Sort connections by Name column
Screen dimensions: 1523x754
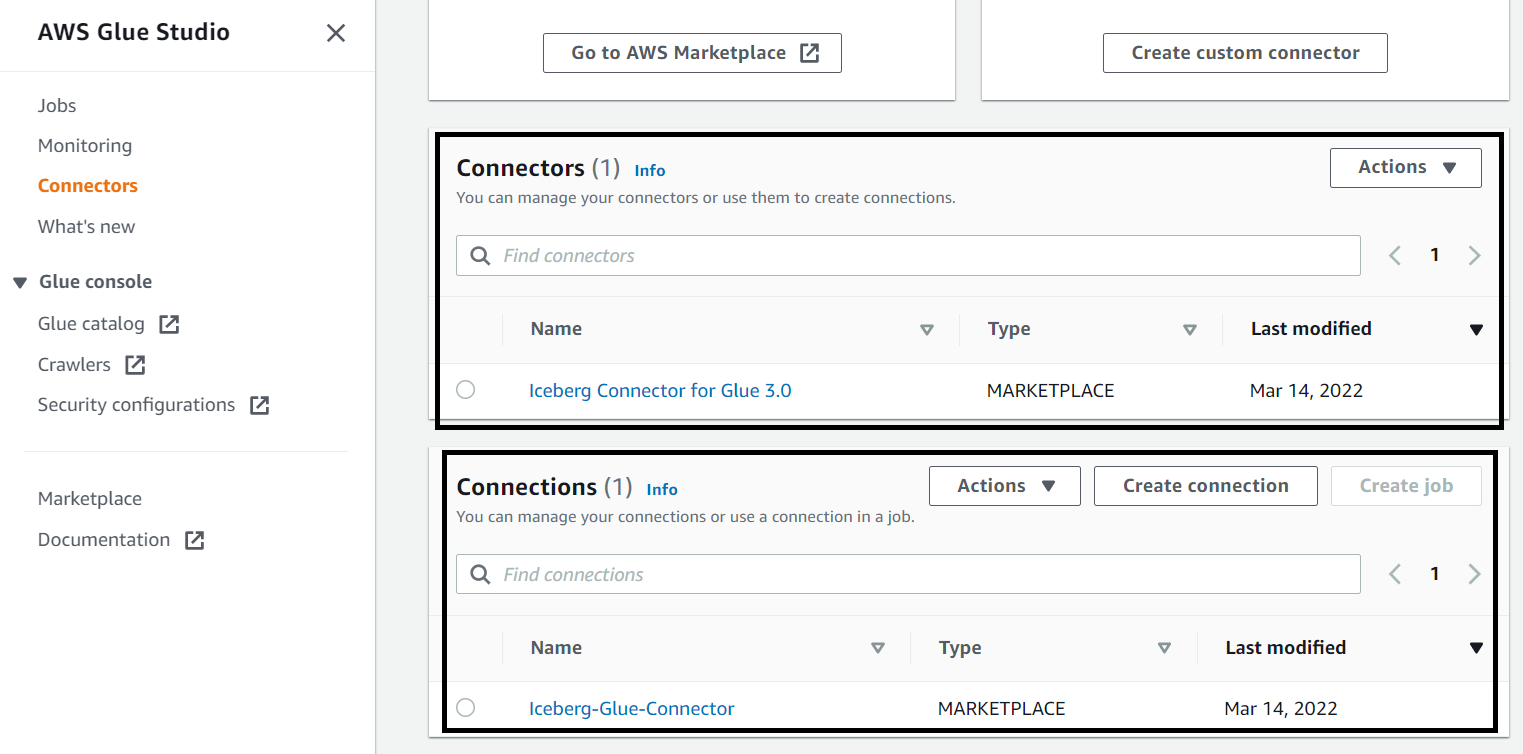point(878,649)
